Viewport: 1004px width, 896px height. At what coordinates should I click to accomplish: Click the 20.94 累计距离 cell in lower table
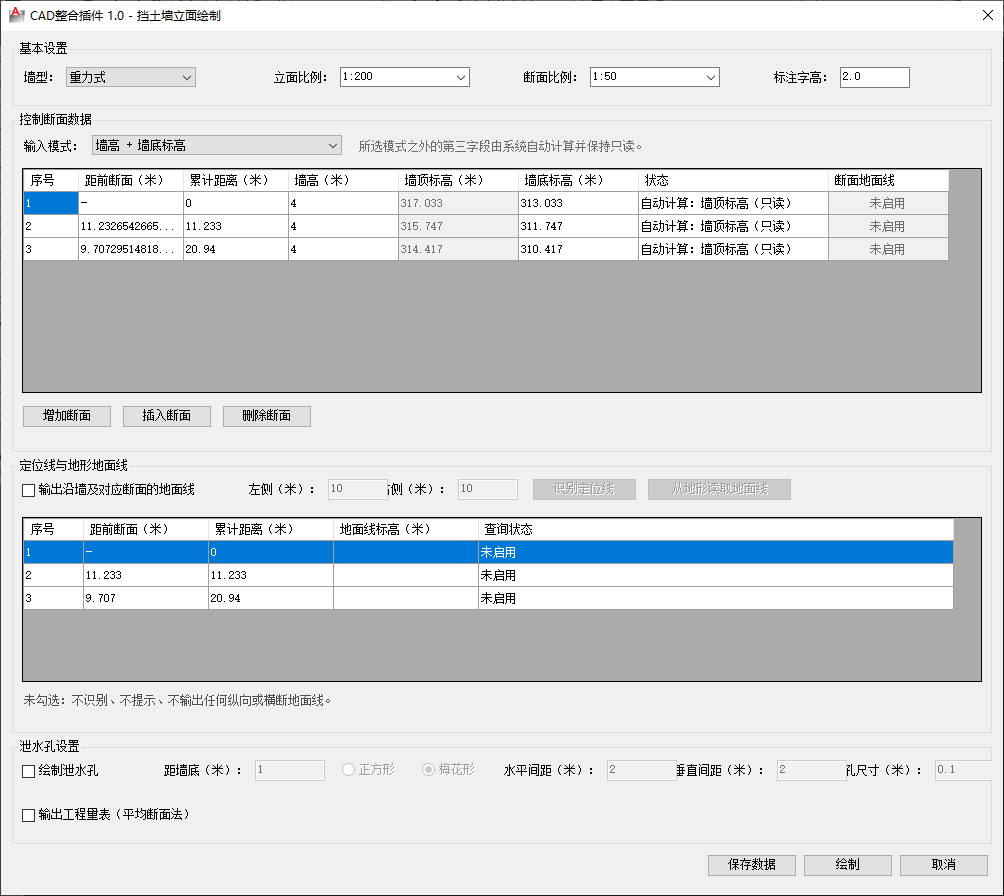(270, 598)
